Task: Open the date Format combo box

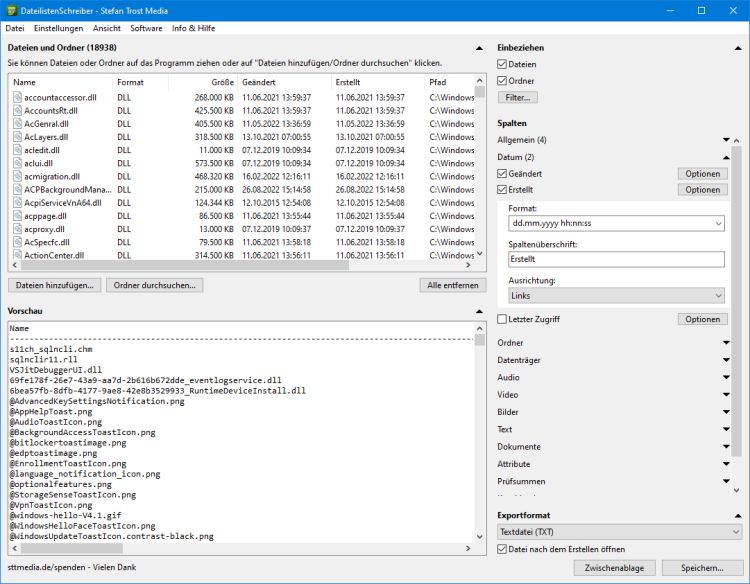Action: point(615,224)
